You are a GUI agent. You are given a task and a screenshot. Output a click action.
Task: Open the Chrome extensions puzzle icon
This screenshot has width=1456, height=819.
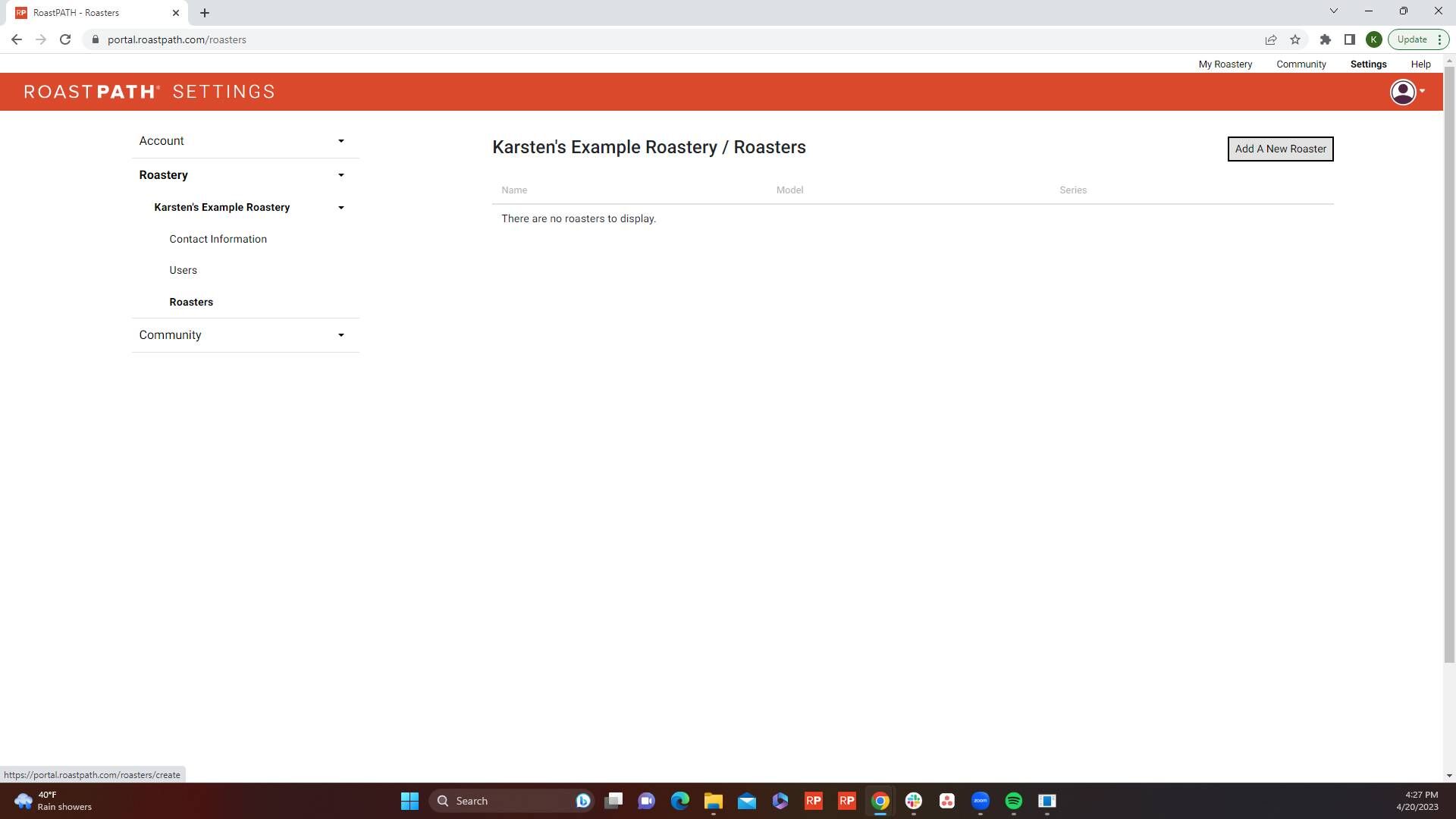coord(1326,39)
